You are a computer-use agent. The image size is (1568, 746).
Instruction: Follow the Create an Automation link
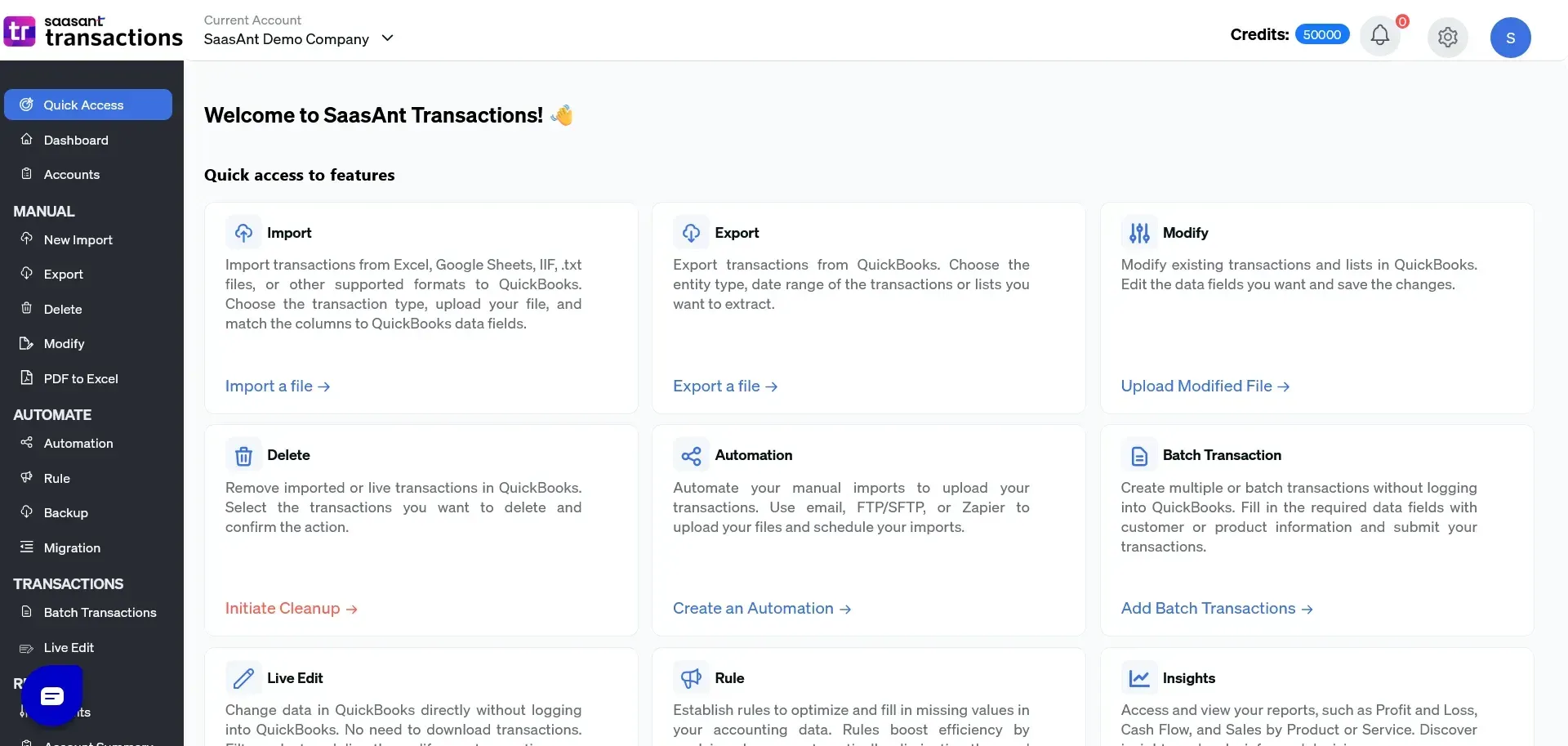(x=762, y=608)
